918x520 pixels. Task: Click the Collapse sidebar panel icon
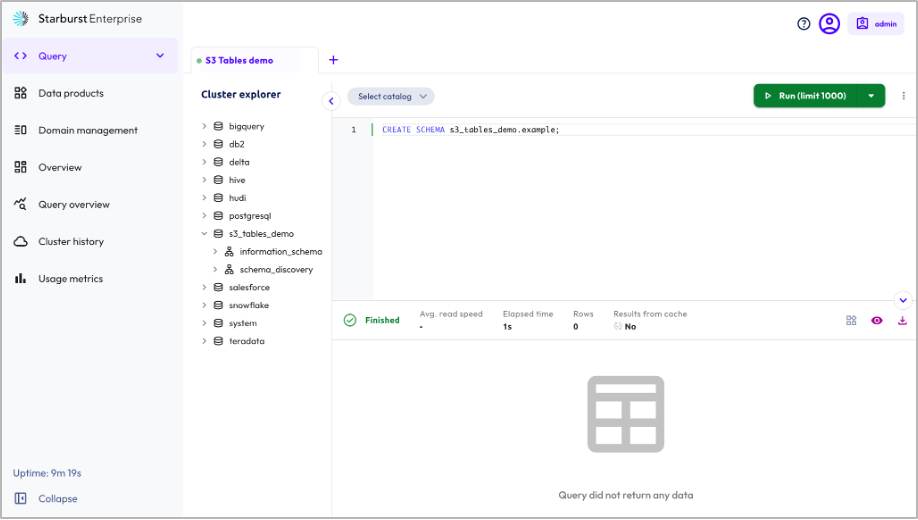coord(20,498)
